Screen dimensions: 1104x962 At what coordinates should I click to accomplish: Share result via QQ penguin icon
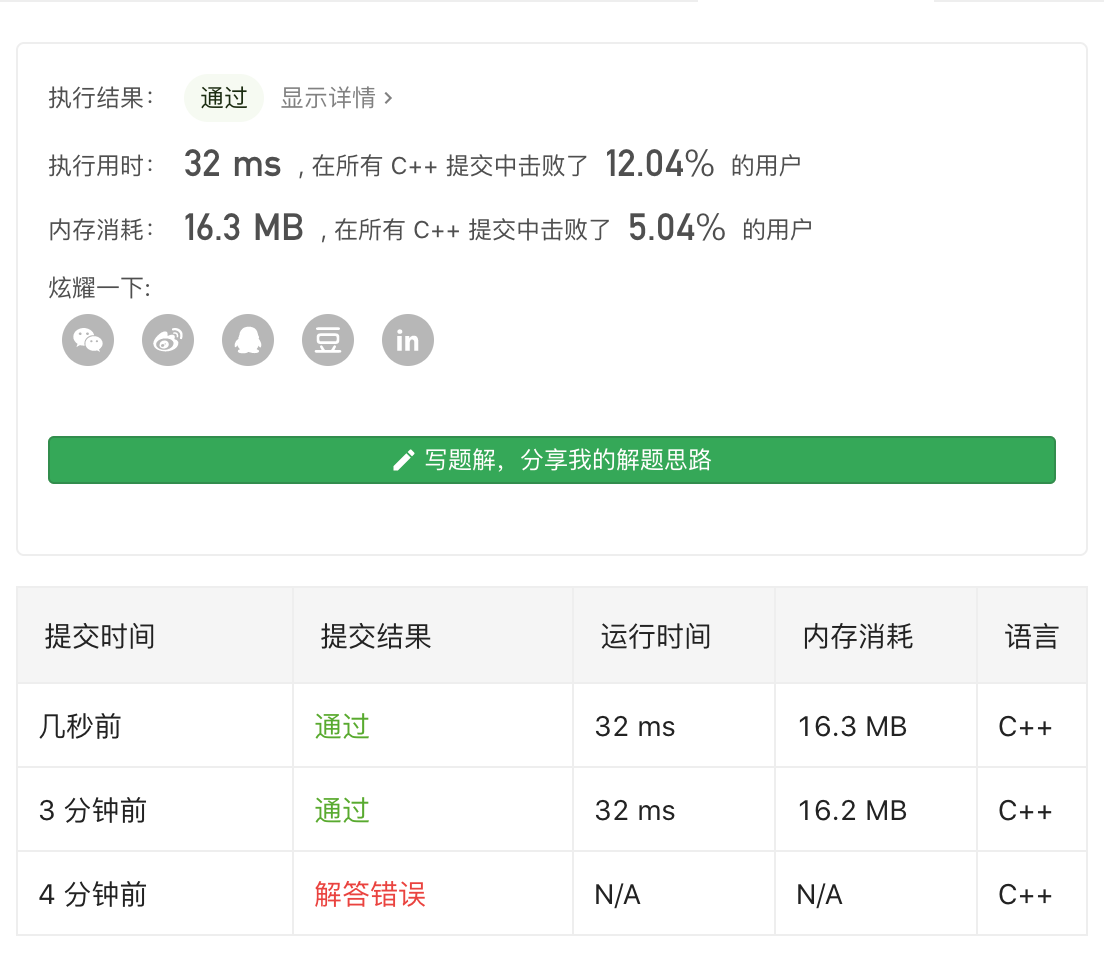point(248,340)
